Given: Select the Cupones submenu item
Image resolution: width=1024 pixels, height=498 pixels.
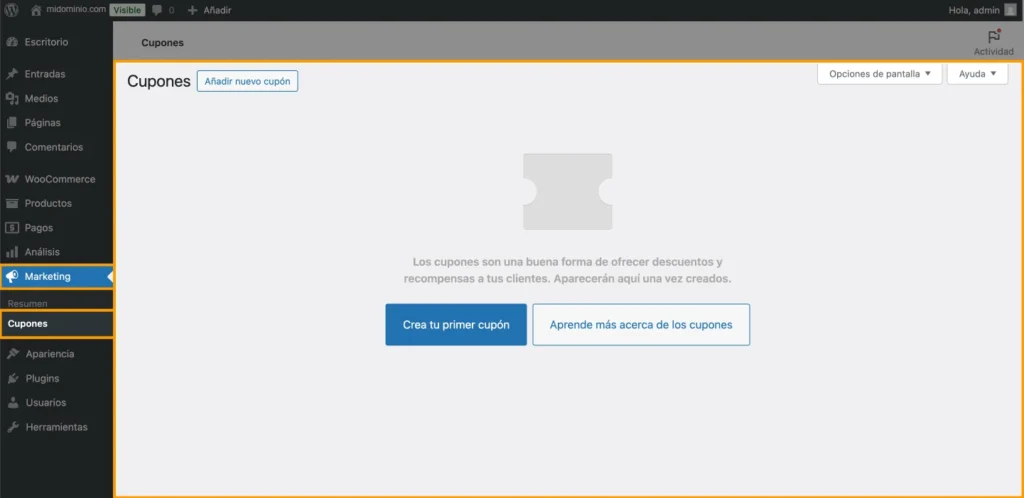Looking at the screenshot, I should (x=56, y=324).
